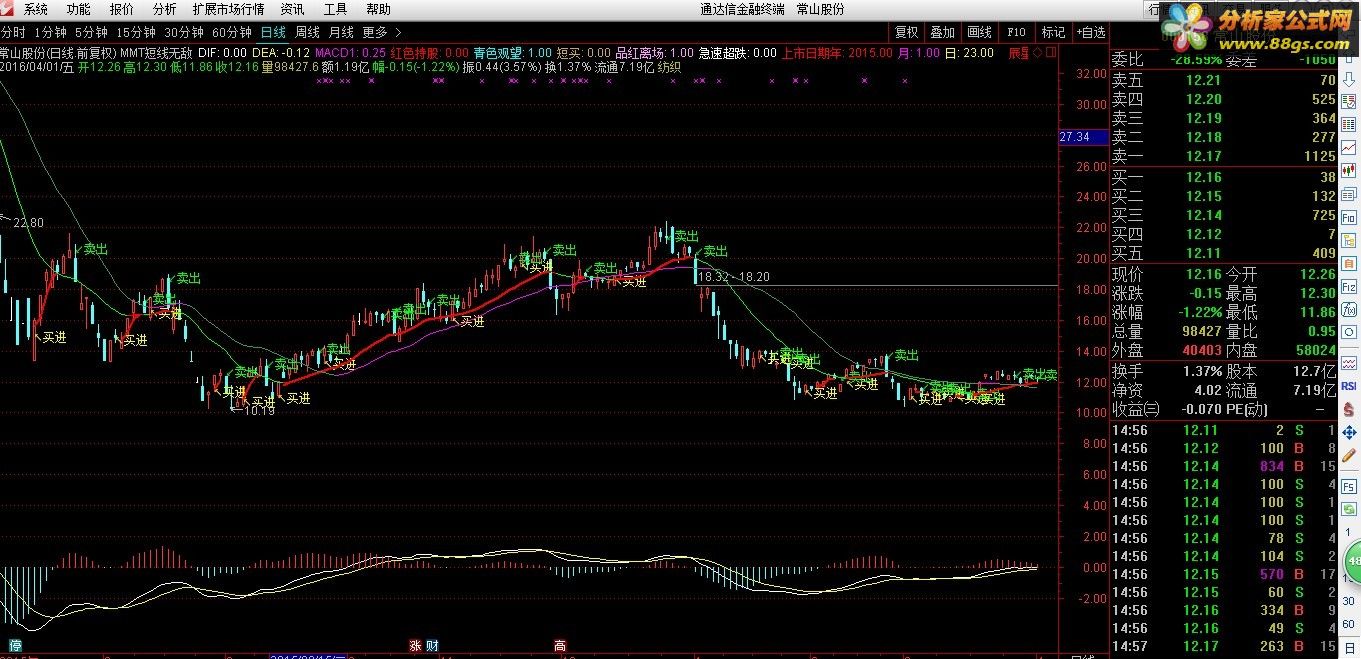Click the MMT短线无敌 indicator name
This screenshot has width=1361, height=659.
(156, 52)
